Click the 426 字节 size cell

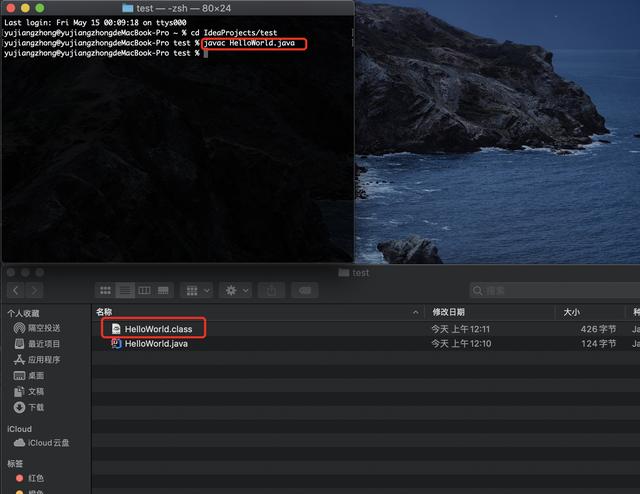click(598, 329)
